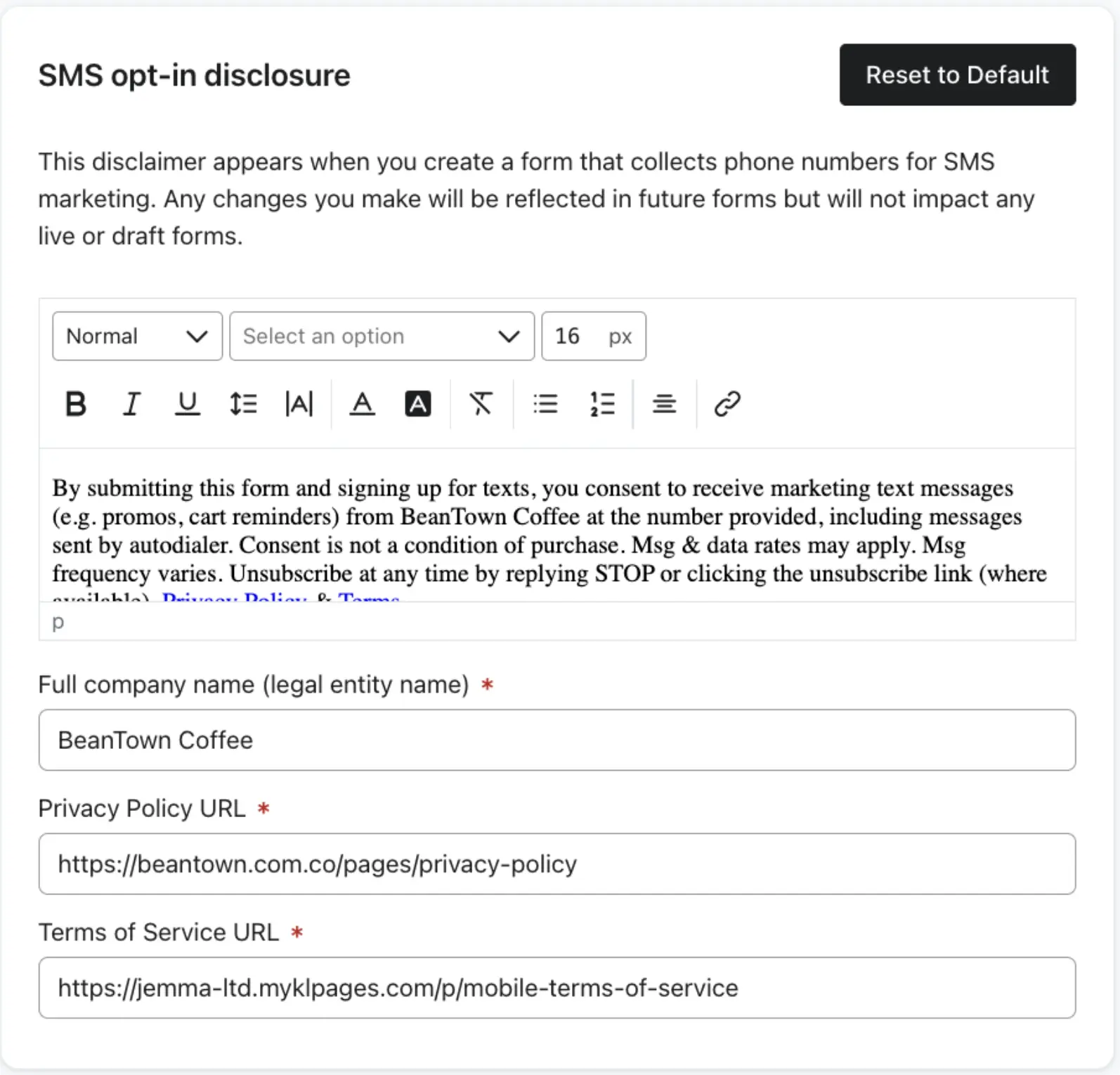
Task: Open the text alignment options
Action: coord(664,404)
